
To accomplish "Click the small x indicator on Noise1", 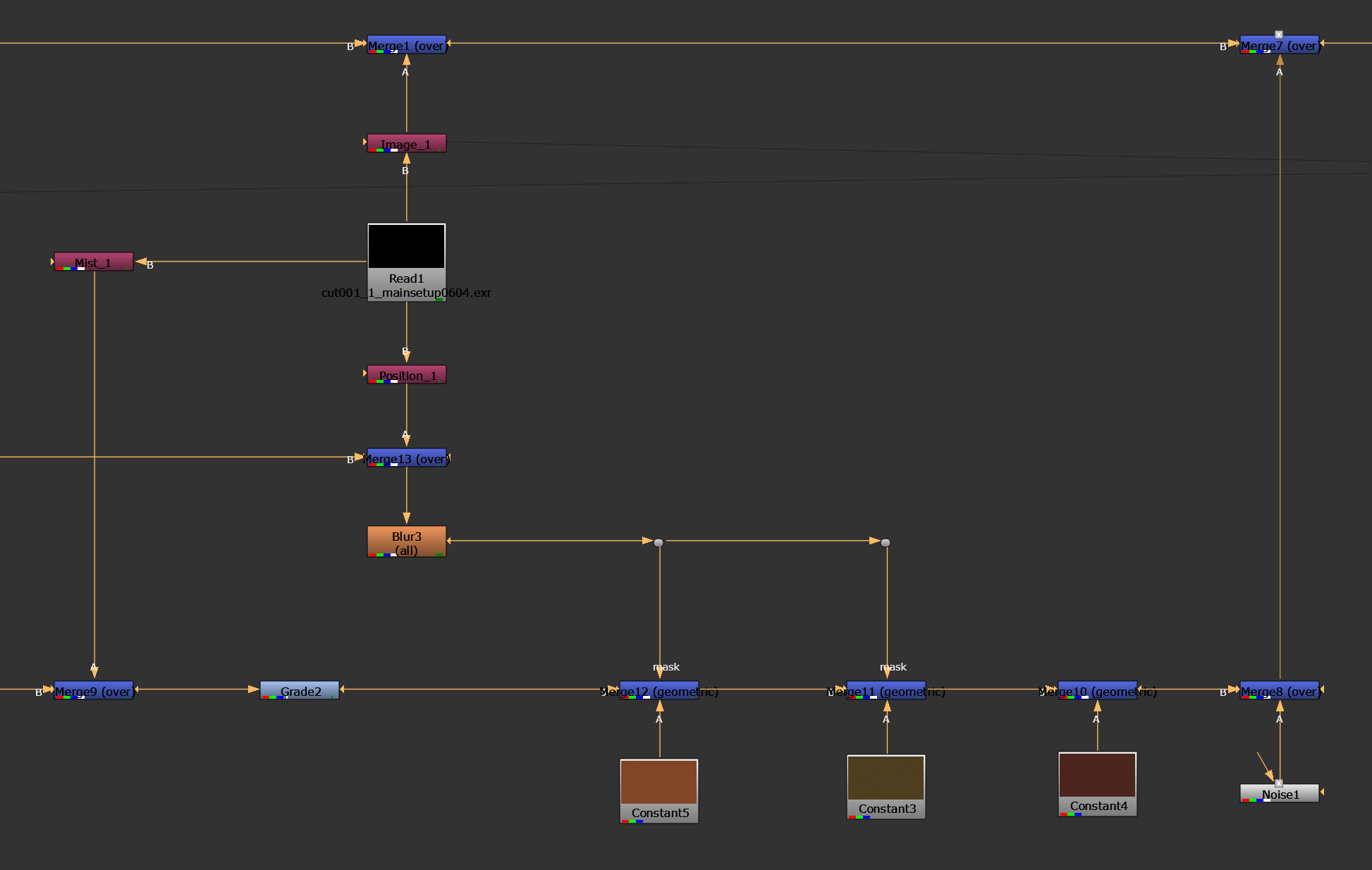I will (1279, 783).
